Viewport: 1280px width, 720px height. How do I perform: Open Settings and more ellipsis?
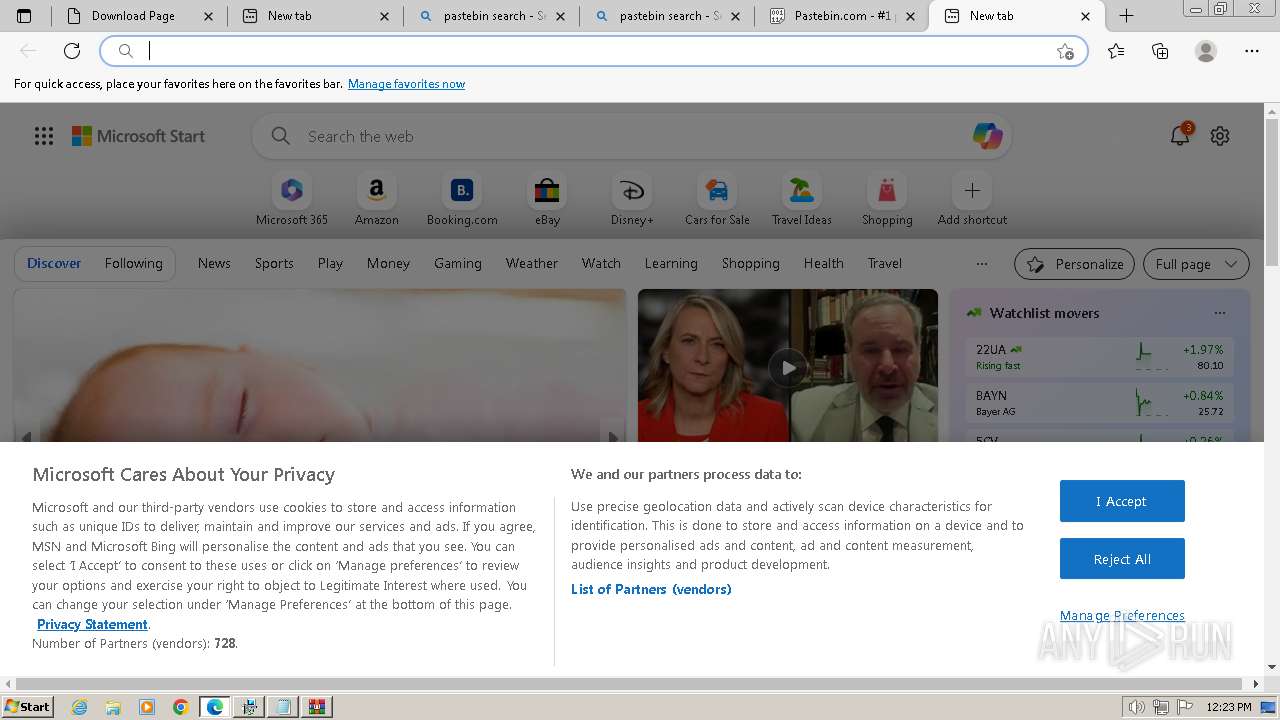1252,51
